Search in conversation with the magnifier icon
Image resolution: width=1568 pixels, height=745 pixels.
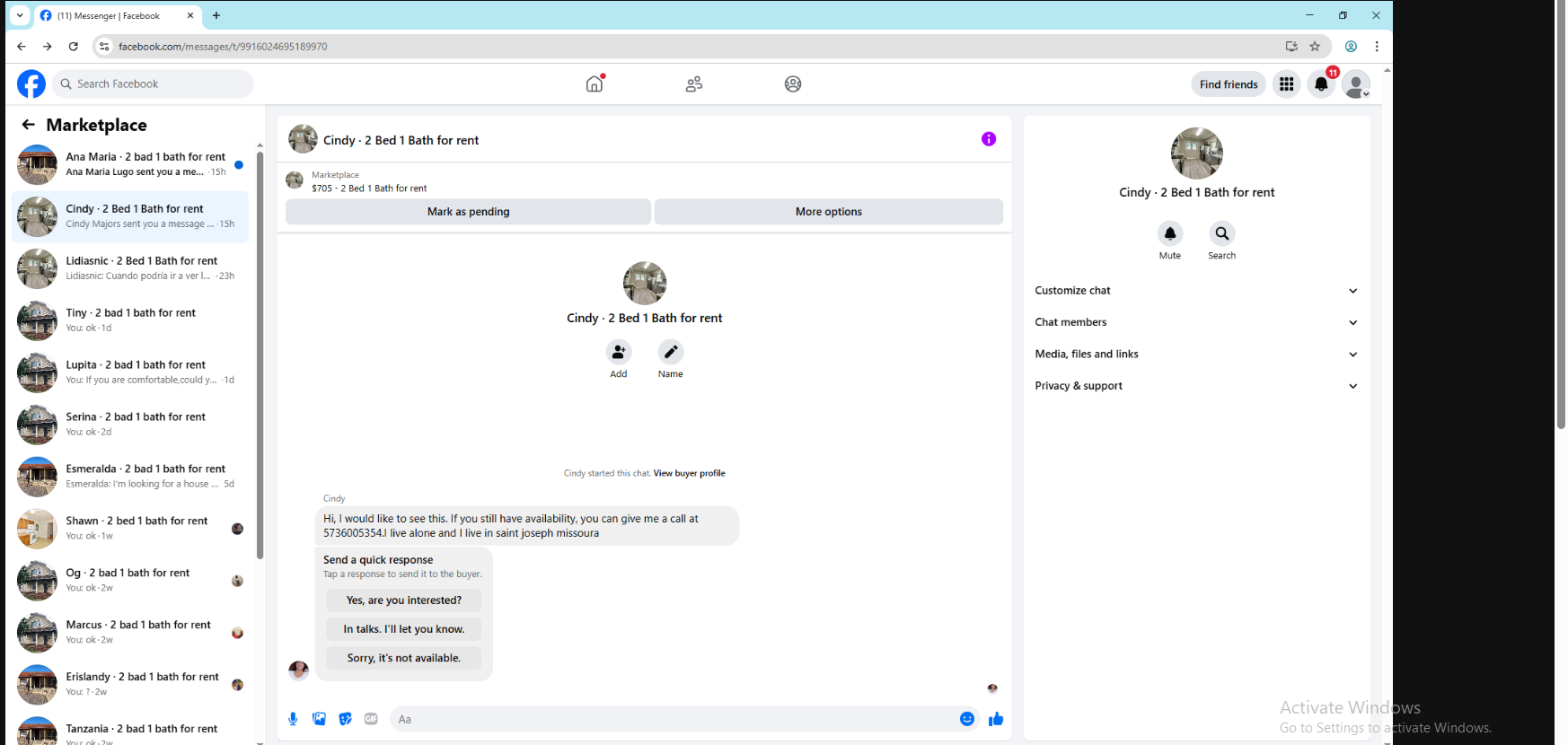pos(1222,234)
